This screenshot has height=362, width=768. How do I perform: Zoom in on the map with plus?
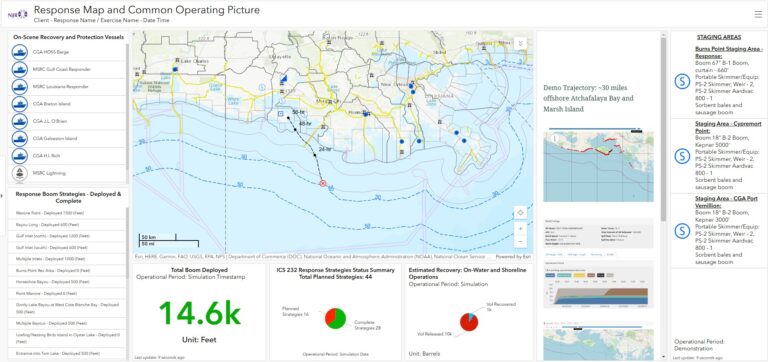point(520,229)
